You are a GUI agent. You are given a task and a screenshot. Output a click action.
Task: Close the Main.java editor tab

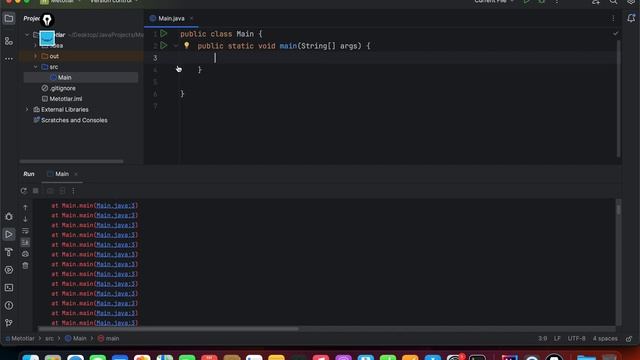click(191, 18)
